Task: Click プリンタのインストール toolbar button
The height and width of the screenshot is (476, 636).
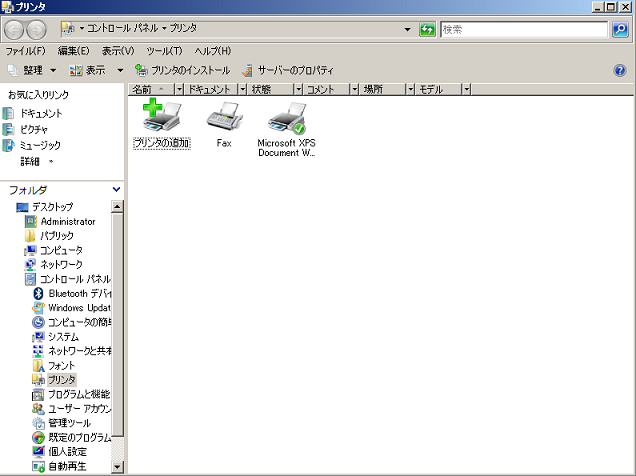Action: [182, 70]
